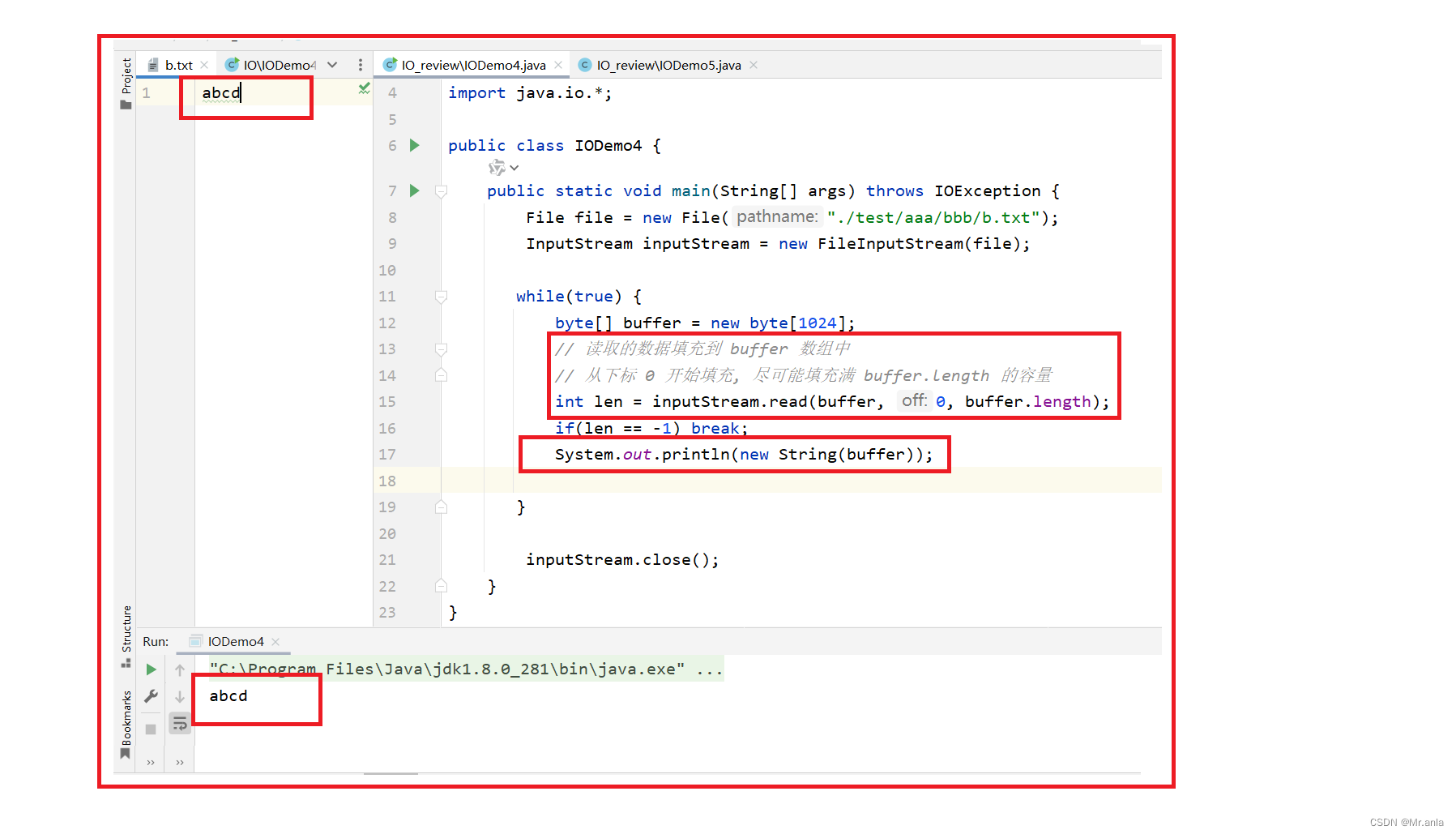Screen dimensions: 1456x834
Task: Stop the running process button
Action: [x=151, y=729]
